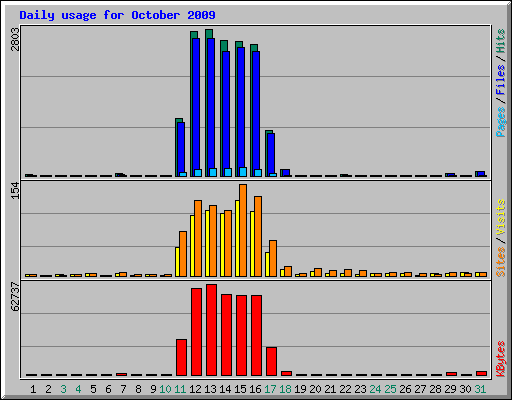Click the 62737 KBytes axis value
This screenshot has width=512, height=400.
[x=15, y=297]
